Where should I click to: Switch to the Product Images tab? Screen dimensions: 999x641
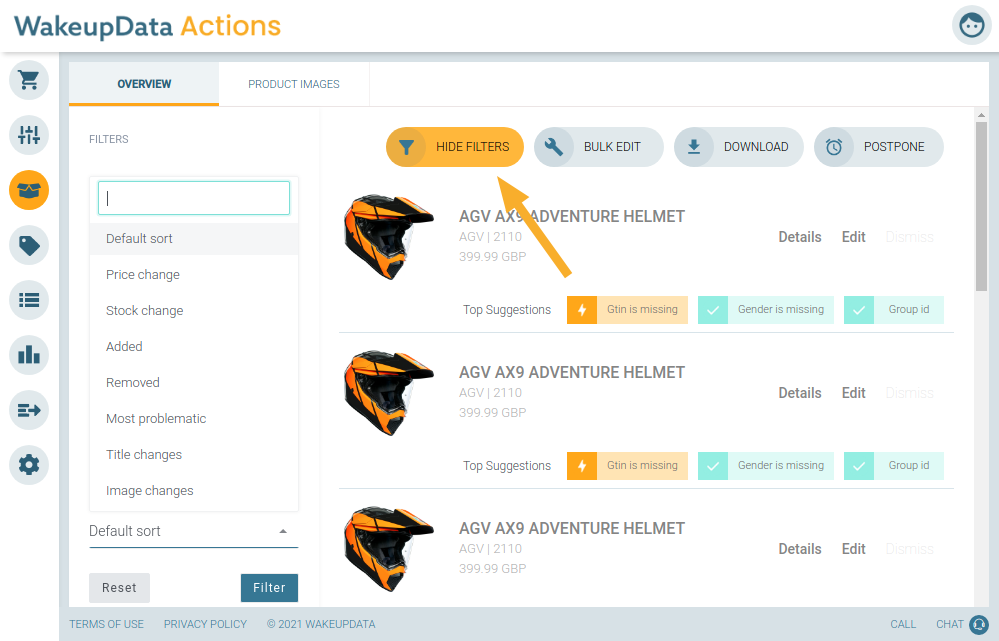point(294,84)
